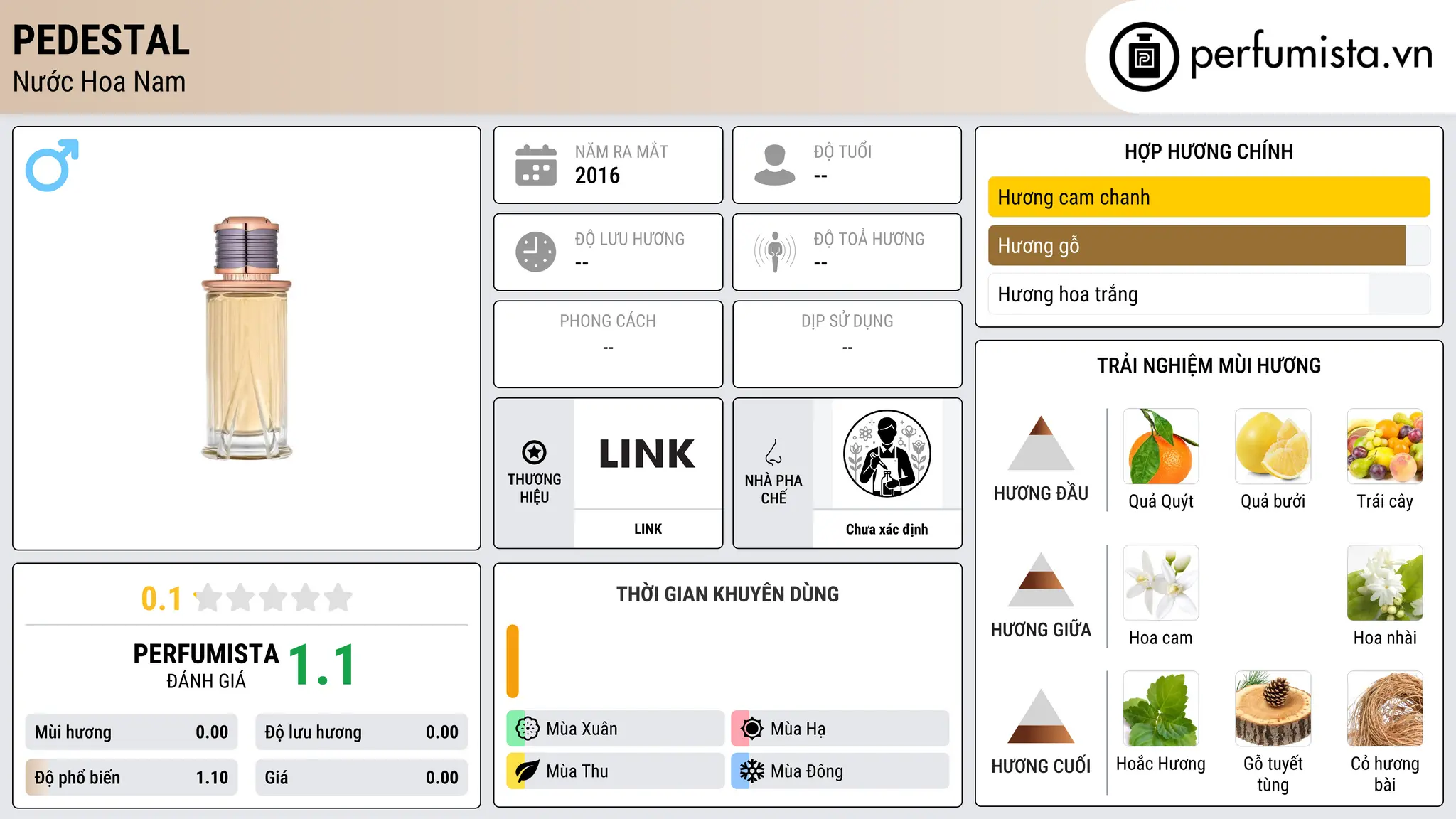Screen dimensions: 1456x819
Task: Click the Độ lưu hương score row
Action: [x=361, y=732]
